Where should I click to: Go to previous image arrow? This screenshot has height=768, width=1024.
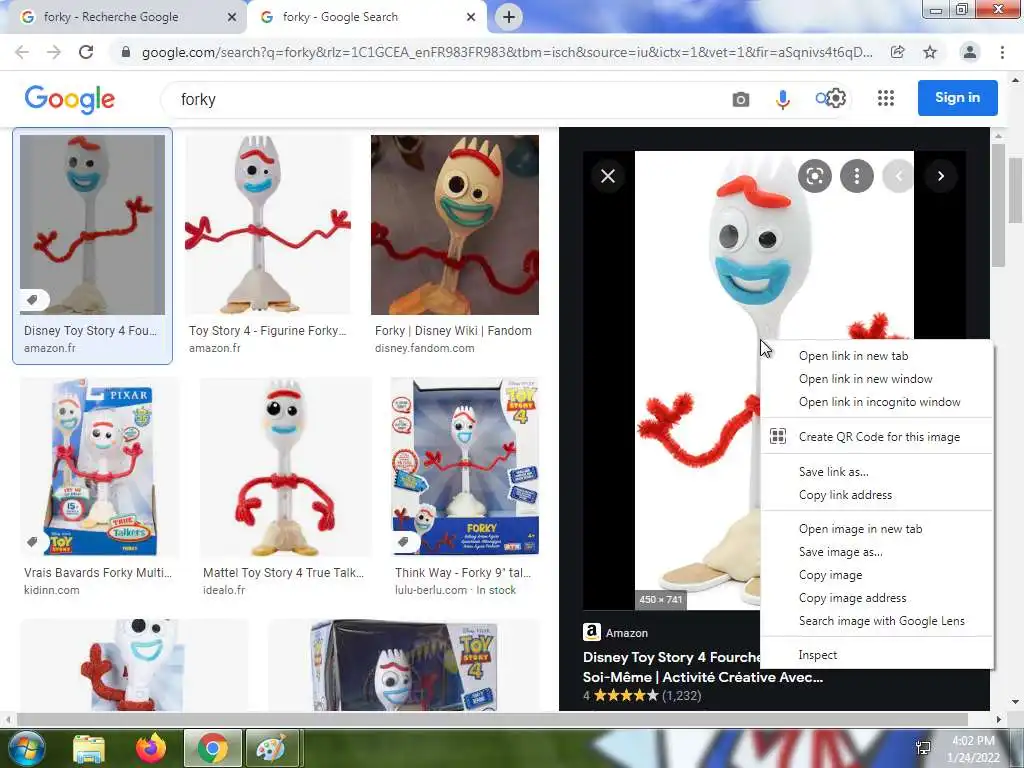[899, 176]
